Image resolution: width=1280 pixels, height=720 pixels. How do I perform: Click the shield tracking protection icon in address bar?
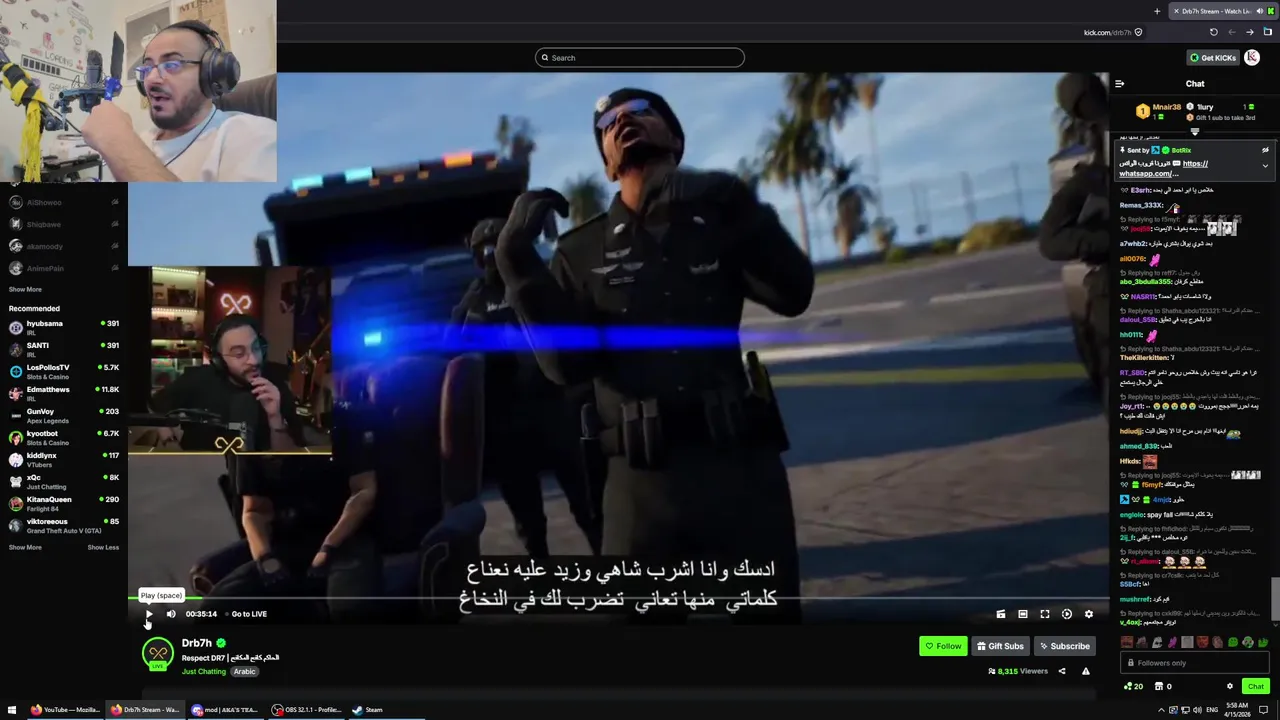click(1138, 32)
